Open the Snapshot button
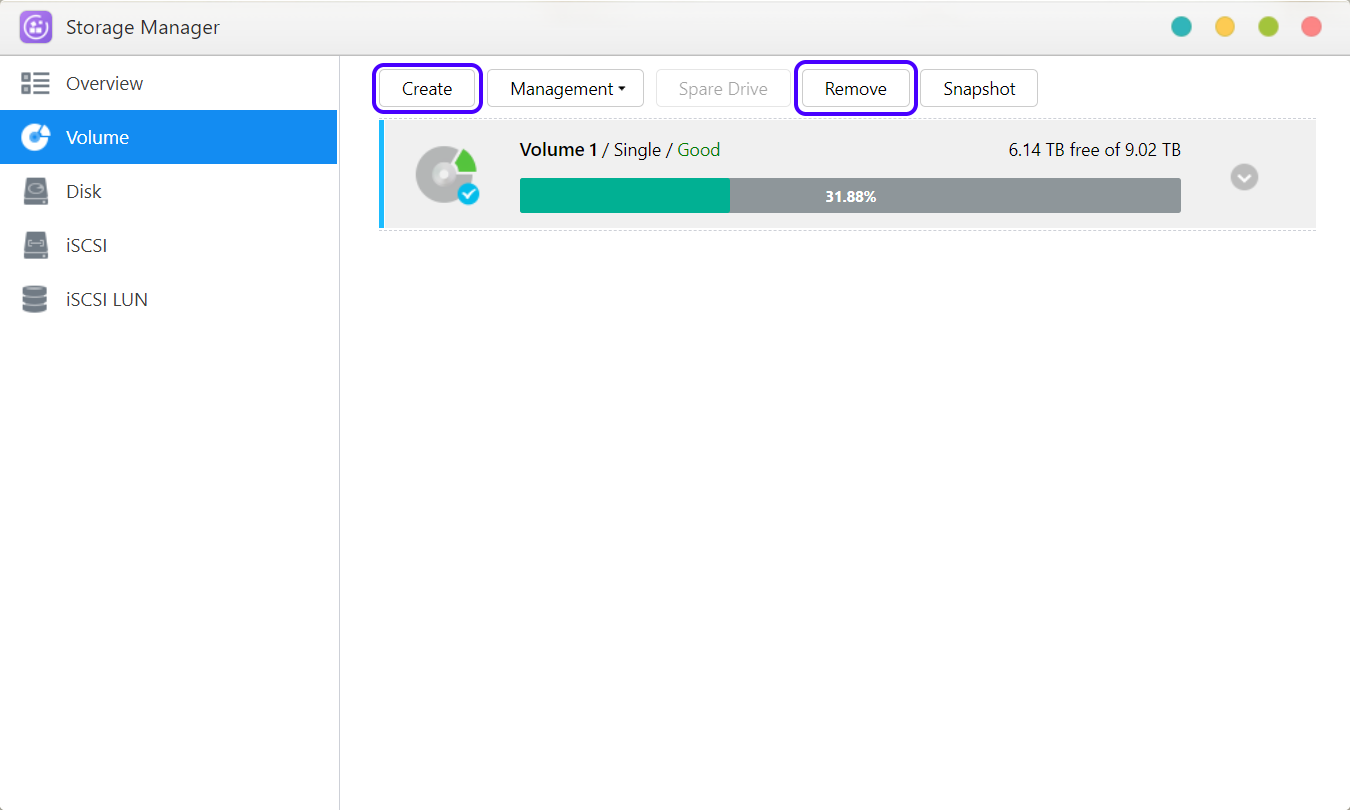The width and height of the screenshot is (1350, 810). 978,89
